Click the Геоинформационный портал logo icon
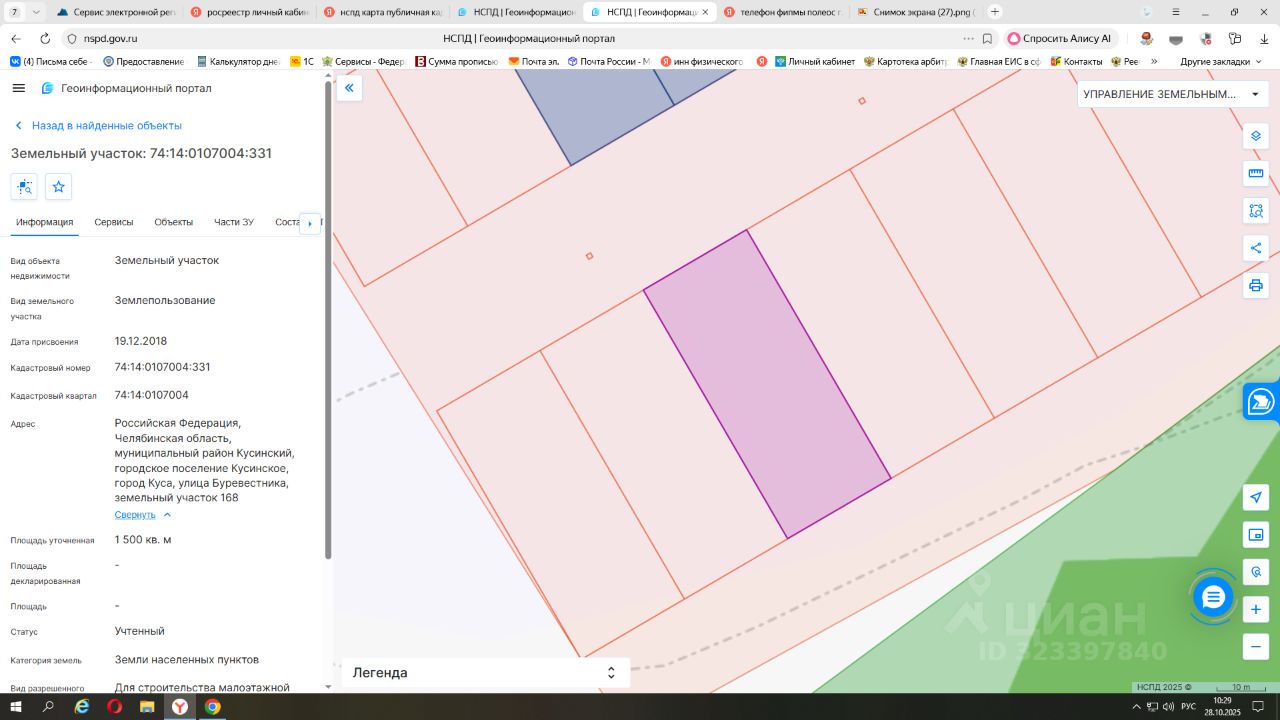1280x720 pixels. [x=47, y=88]
